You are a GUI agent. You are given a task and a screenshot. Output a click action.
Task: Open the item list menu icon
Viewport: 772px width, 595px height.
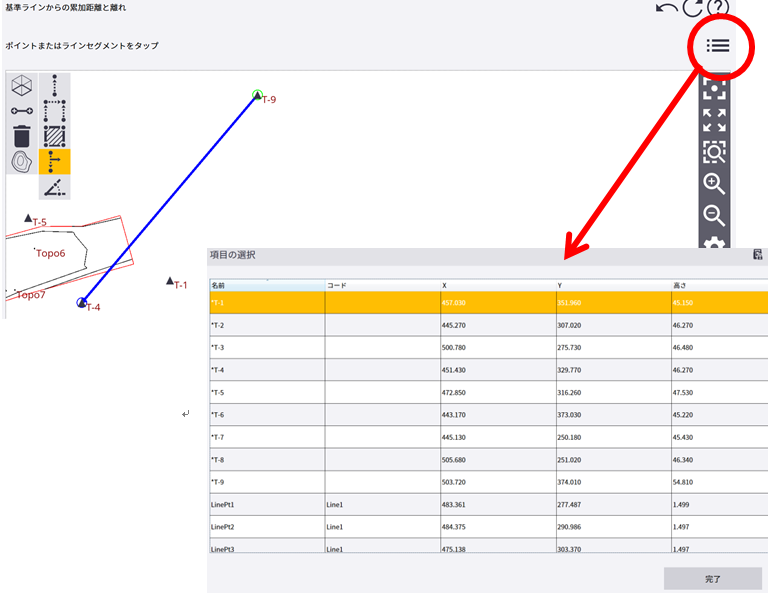click(717, 45)
